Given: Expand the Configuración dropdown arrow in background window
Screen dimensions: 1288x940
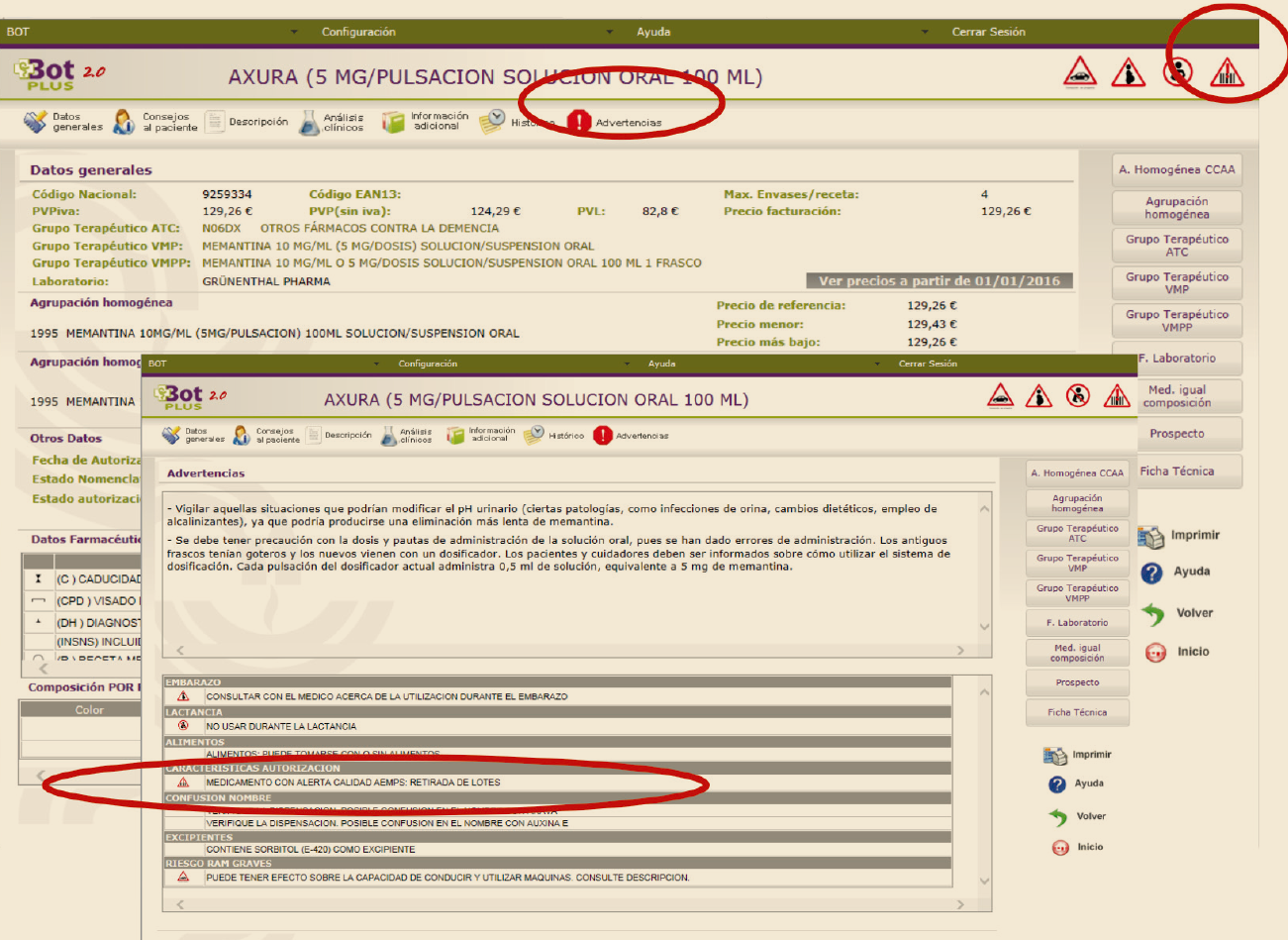Looking at the screenshot, I should (610, 33).
